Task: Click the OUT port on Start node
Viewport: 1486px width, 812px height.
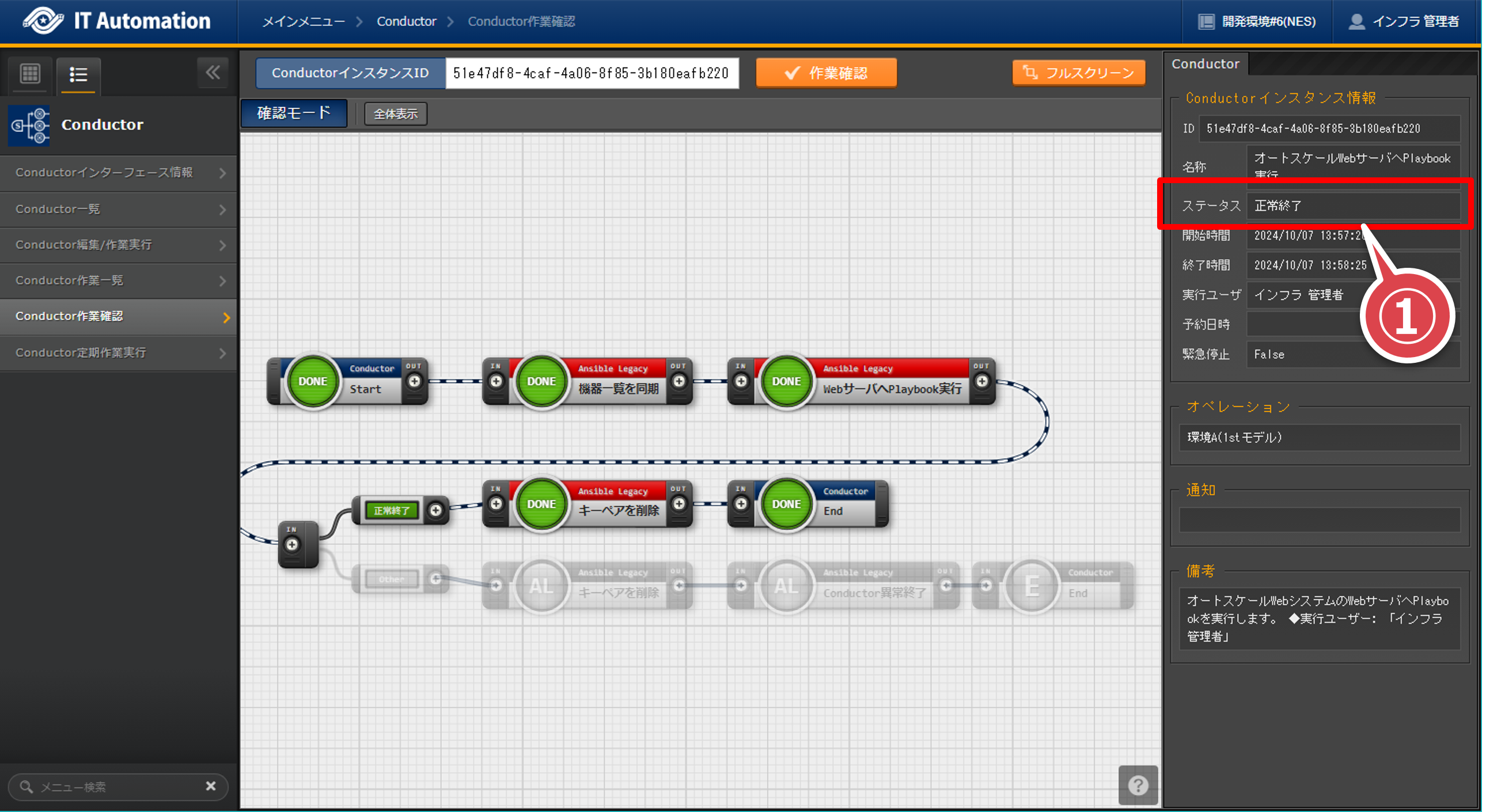Action: pyautogui.click(x=414, y=381)
